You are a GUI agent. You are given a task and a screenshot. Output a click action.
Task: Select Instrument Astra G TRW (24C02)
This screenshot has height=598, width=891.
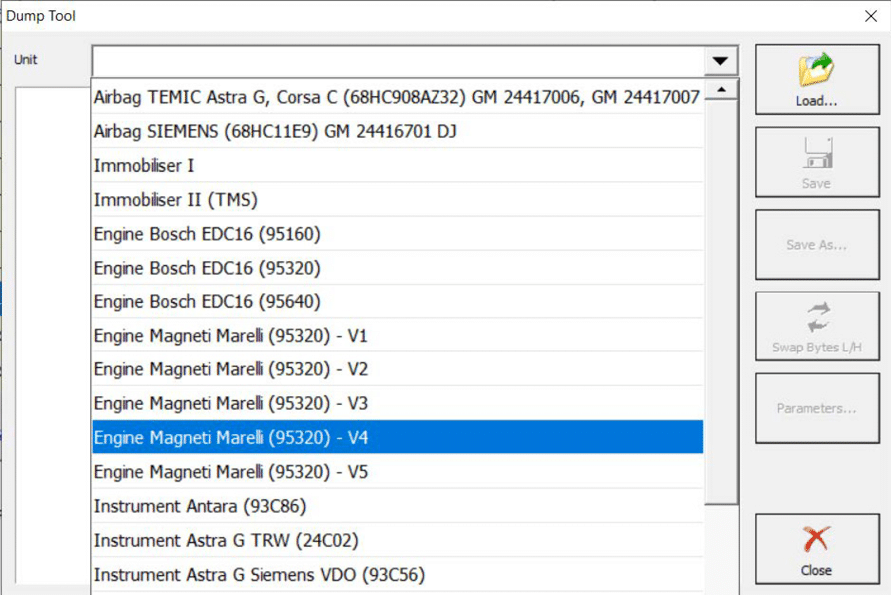225,540
